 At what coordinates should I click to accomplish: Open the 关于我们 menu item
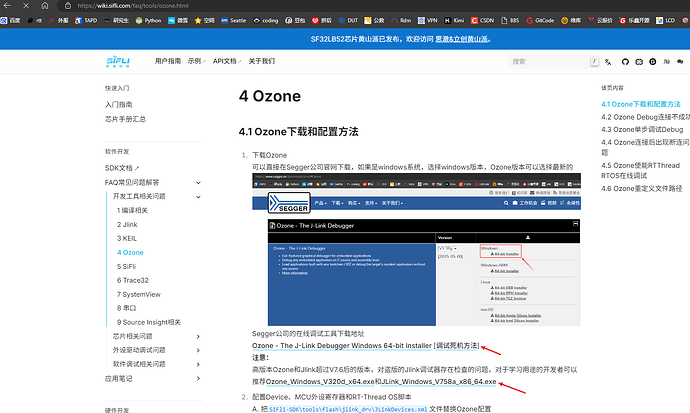click(x=261, y=61)
